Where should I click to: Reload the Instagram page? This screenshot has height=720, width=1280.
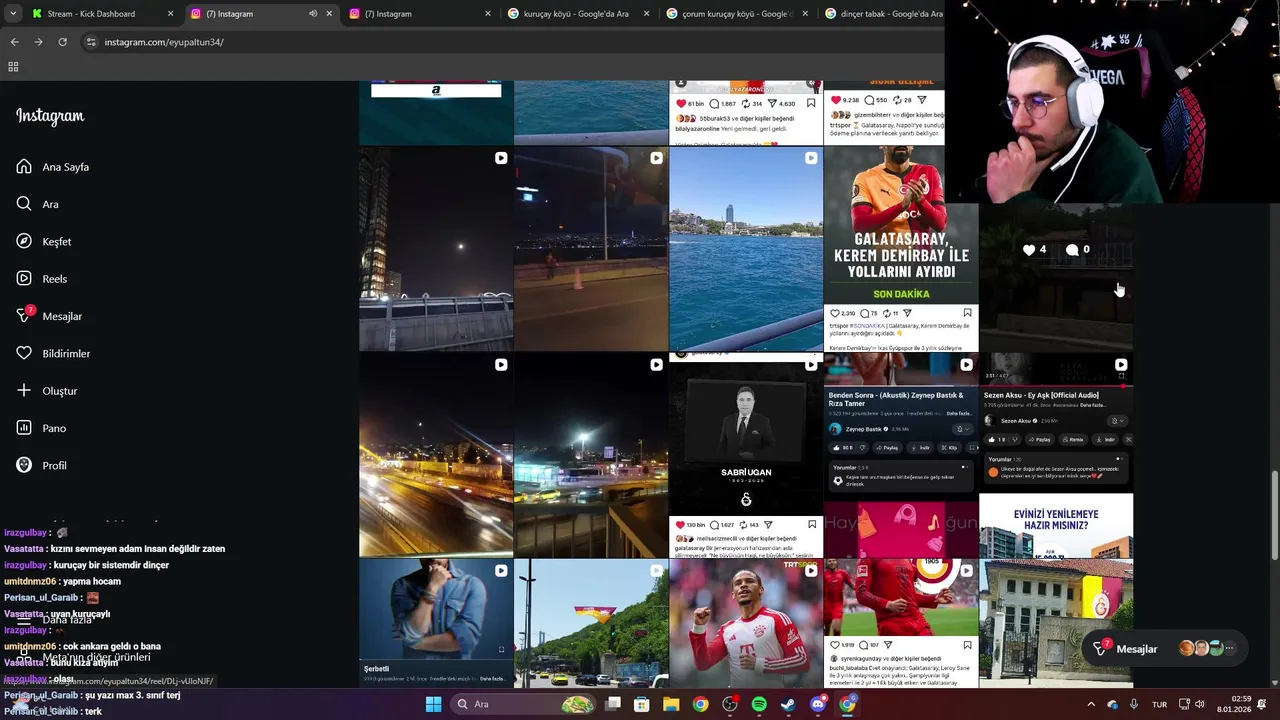tap(62, 42)
